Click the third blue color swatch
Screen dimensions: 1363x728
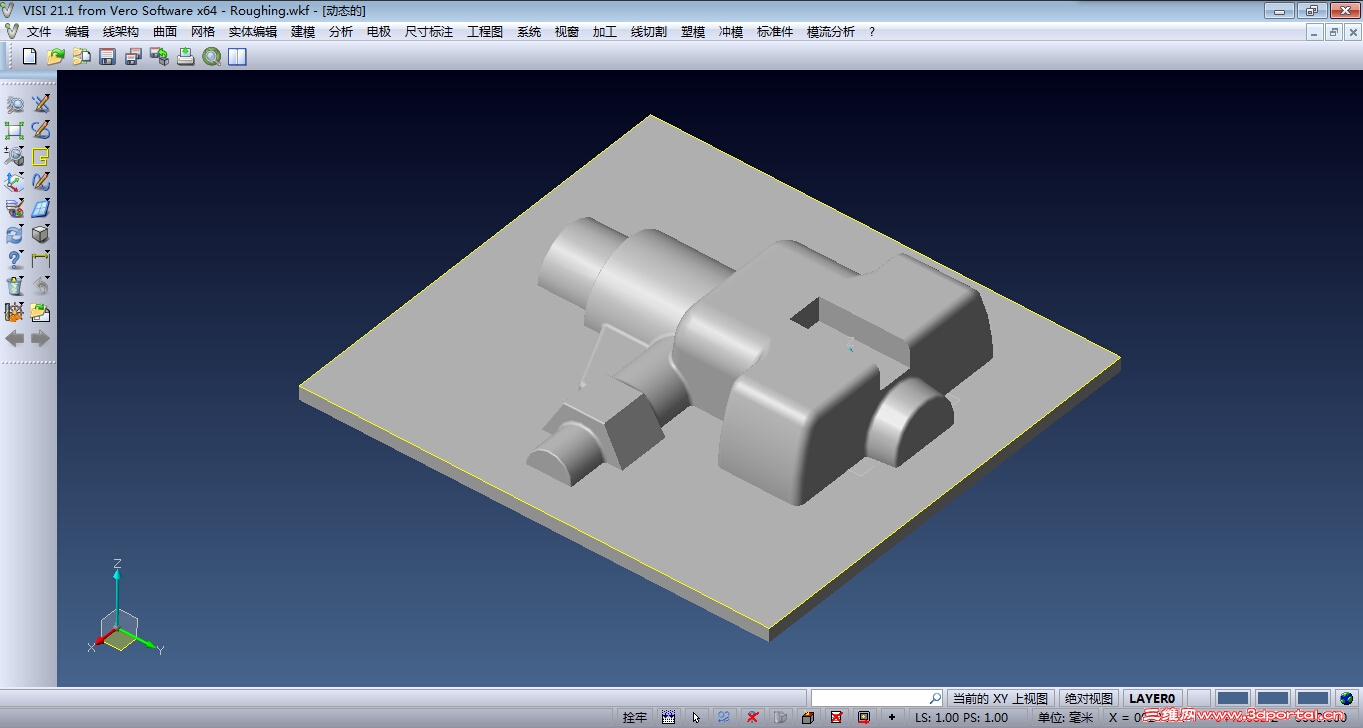(1313, 698)
